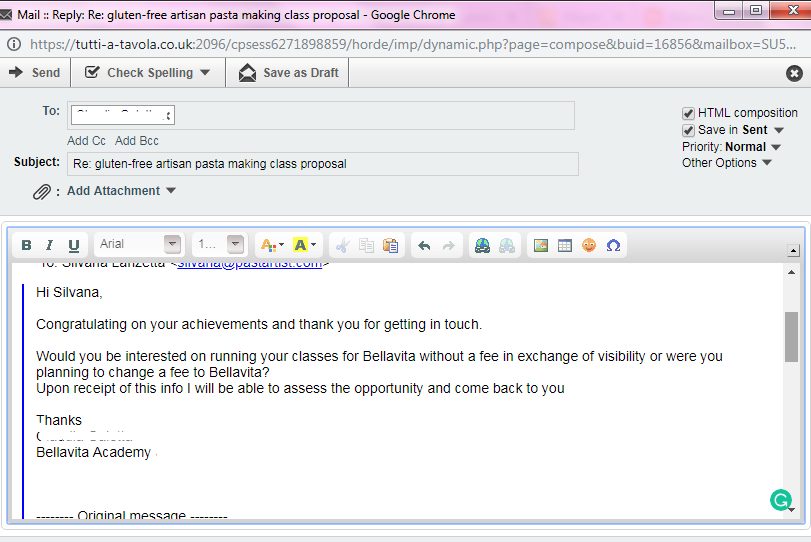
Task: Insert a smiley emoticon
Action: 589,245
